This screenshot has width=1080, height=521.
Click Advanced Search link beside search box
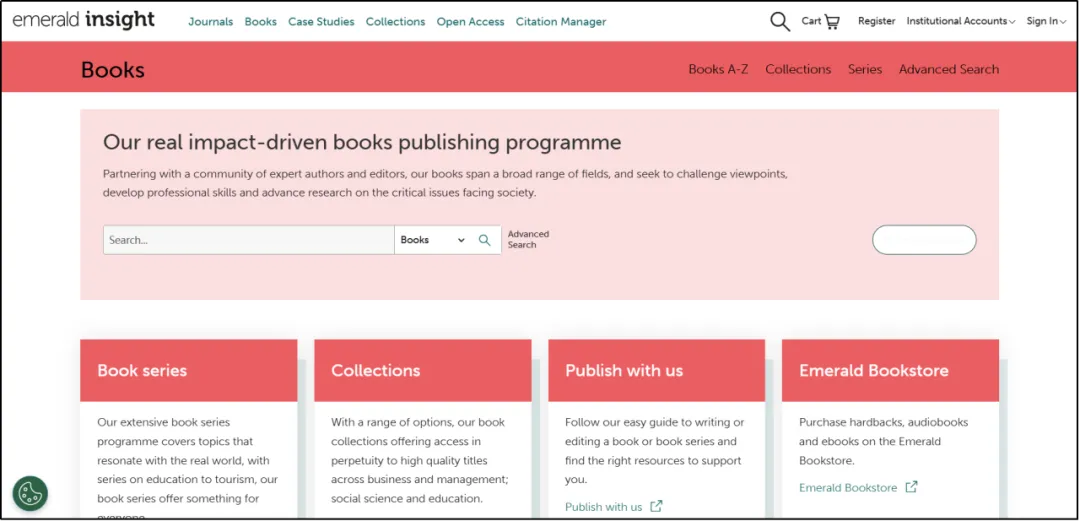pos(528,239)
